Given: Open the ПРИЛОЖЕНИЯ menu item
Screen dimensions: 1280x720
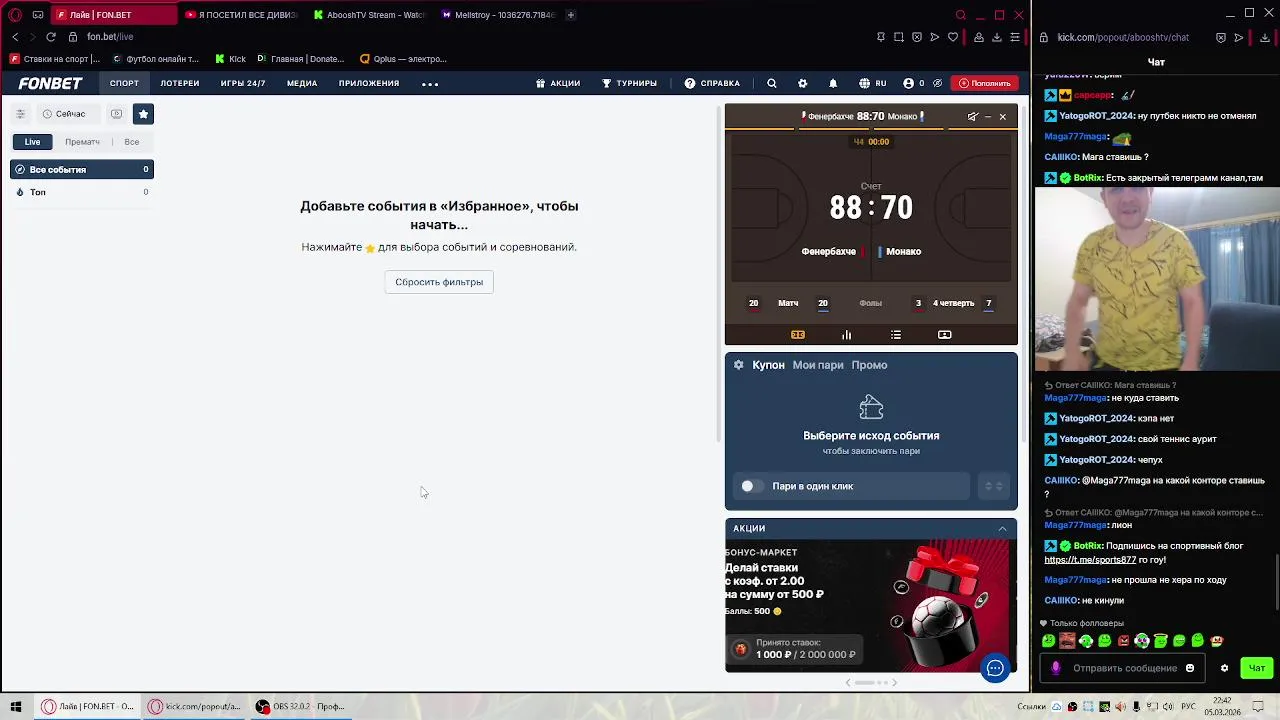Looking at the screenshot, I should pos(369,83).
